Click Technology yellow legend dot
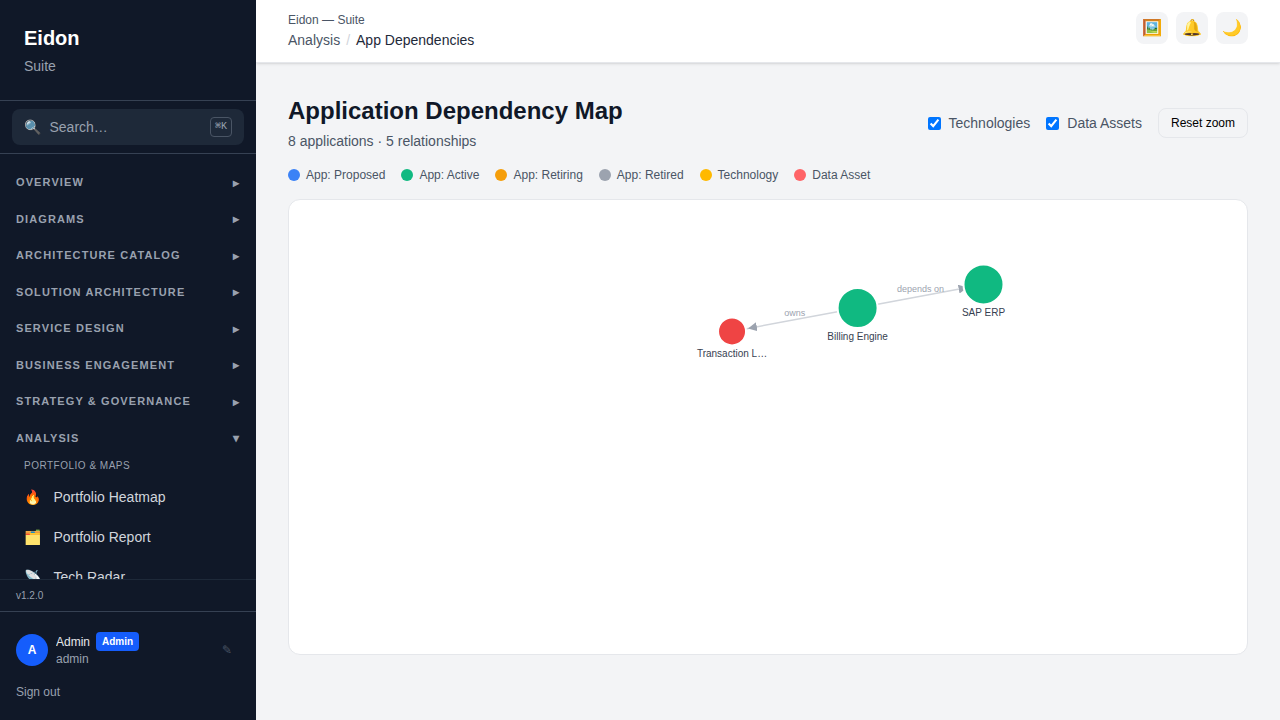This screenshot has height=720, width=1280. click(x=706, y=175)
